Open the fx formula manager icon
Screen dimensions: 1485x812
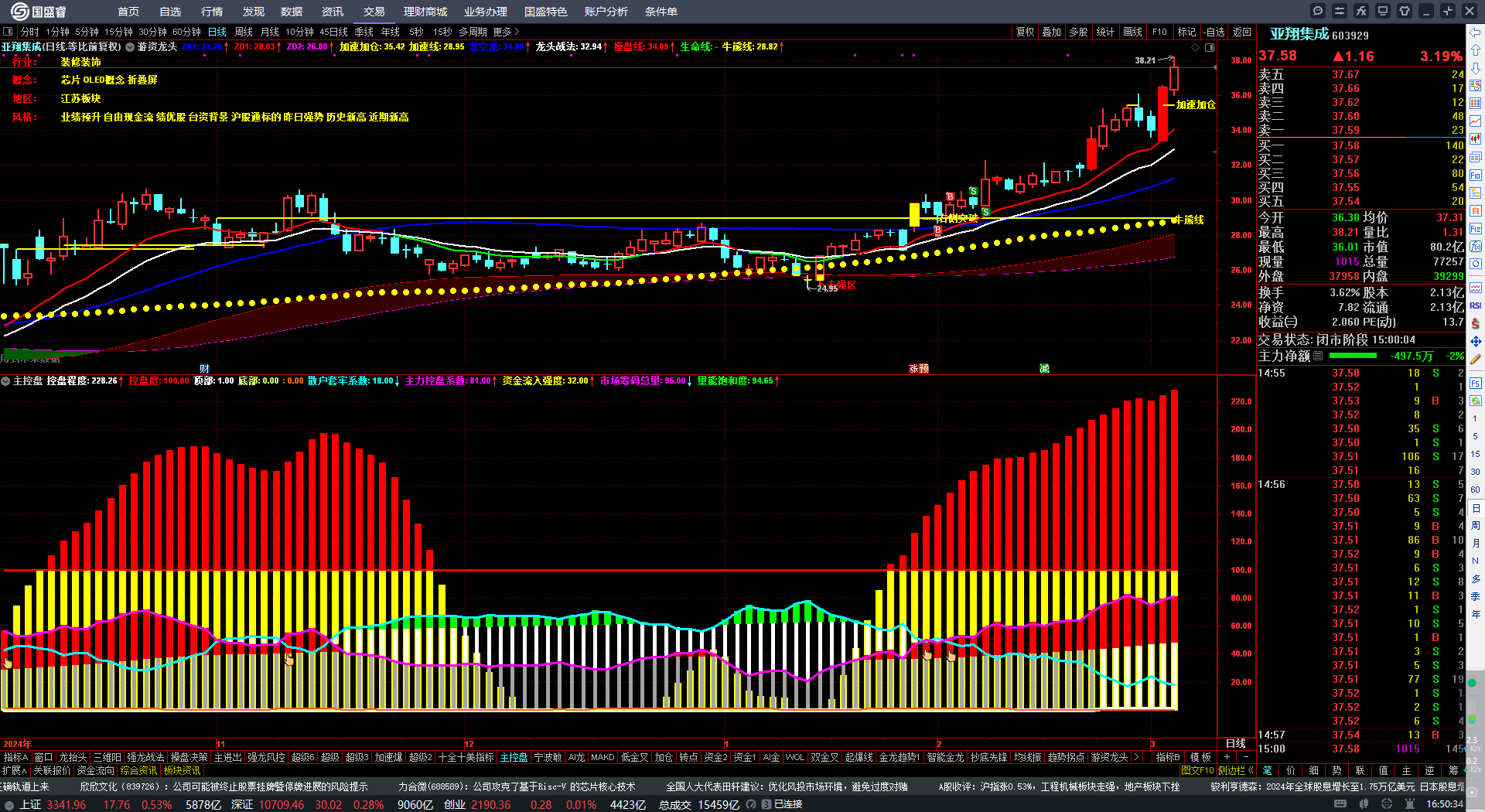tap(1361, 11)
